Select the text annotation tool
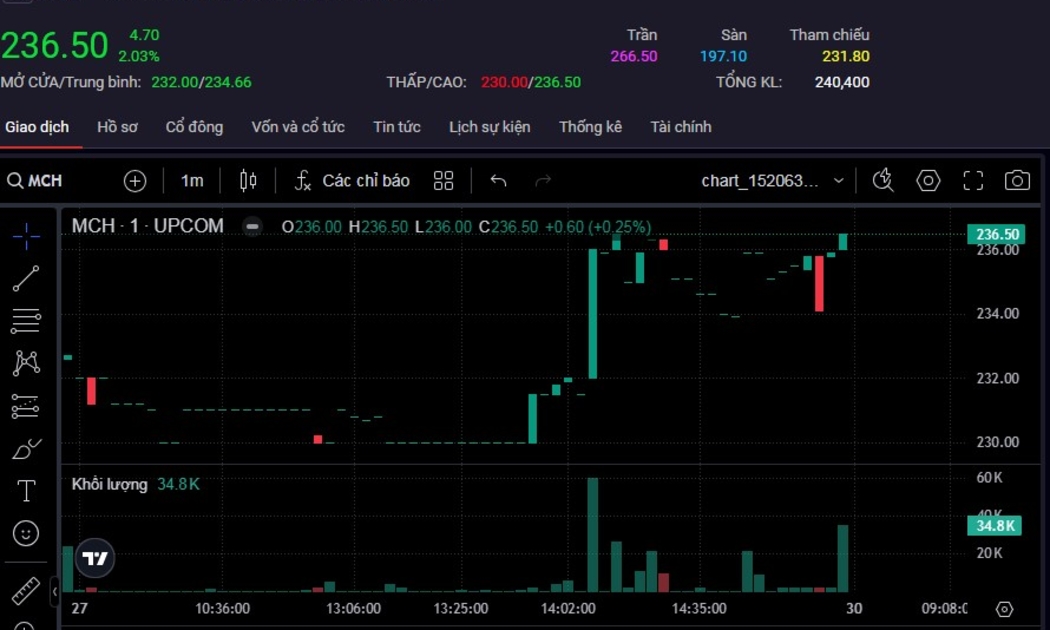1050x630 pixels. (x=26, y=491)
